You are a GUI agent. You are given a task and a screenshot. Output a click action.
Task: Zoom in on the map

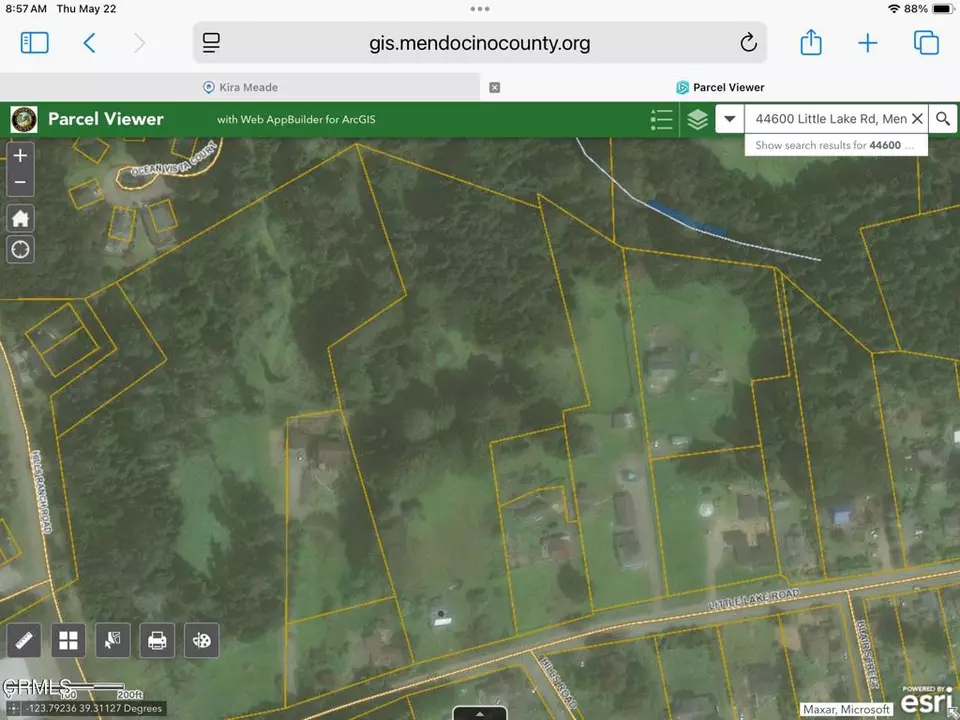click(20, 155)
